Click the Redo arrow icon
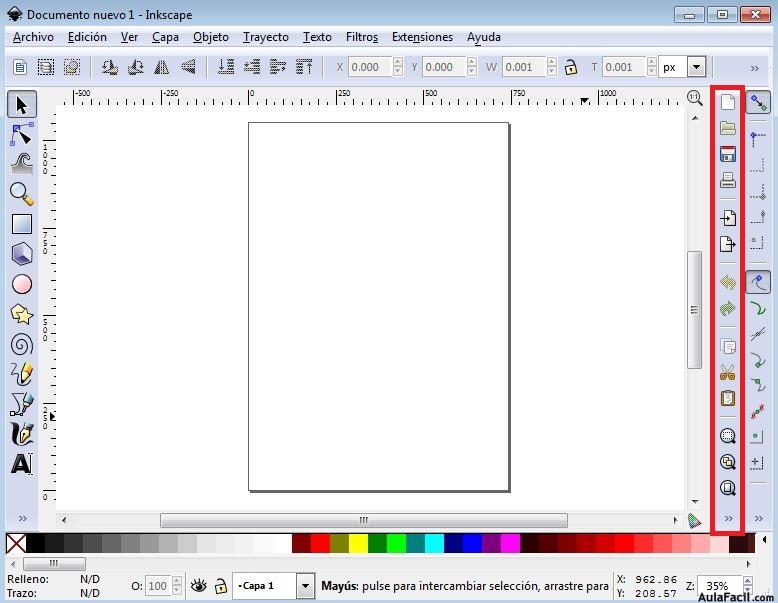 [x=727, y=309]
